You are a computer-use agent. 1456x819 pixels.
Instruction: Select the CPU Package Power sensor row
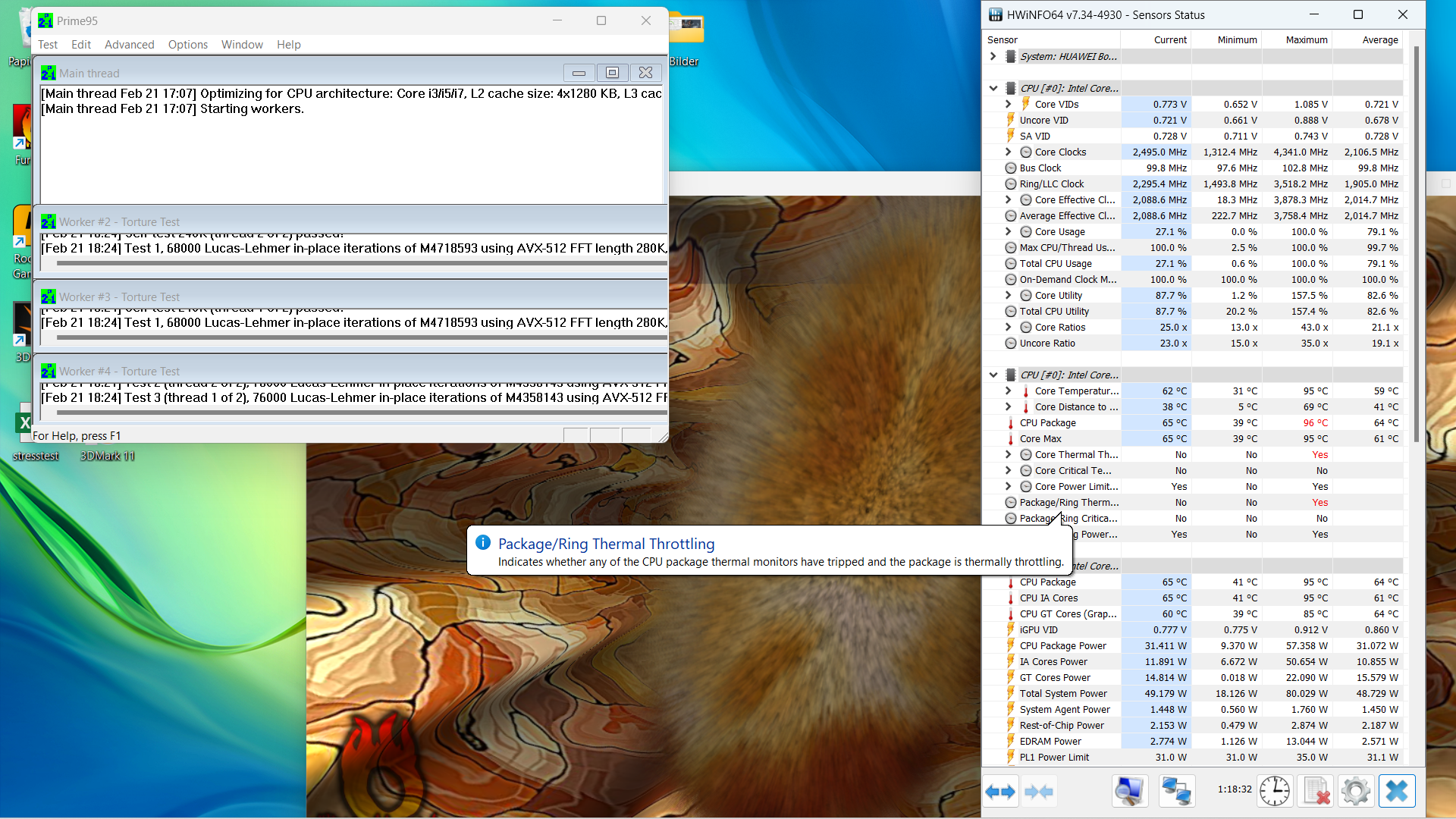(1062, 646)
